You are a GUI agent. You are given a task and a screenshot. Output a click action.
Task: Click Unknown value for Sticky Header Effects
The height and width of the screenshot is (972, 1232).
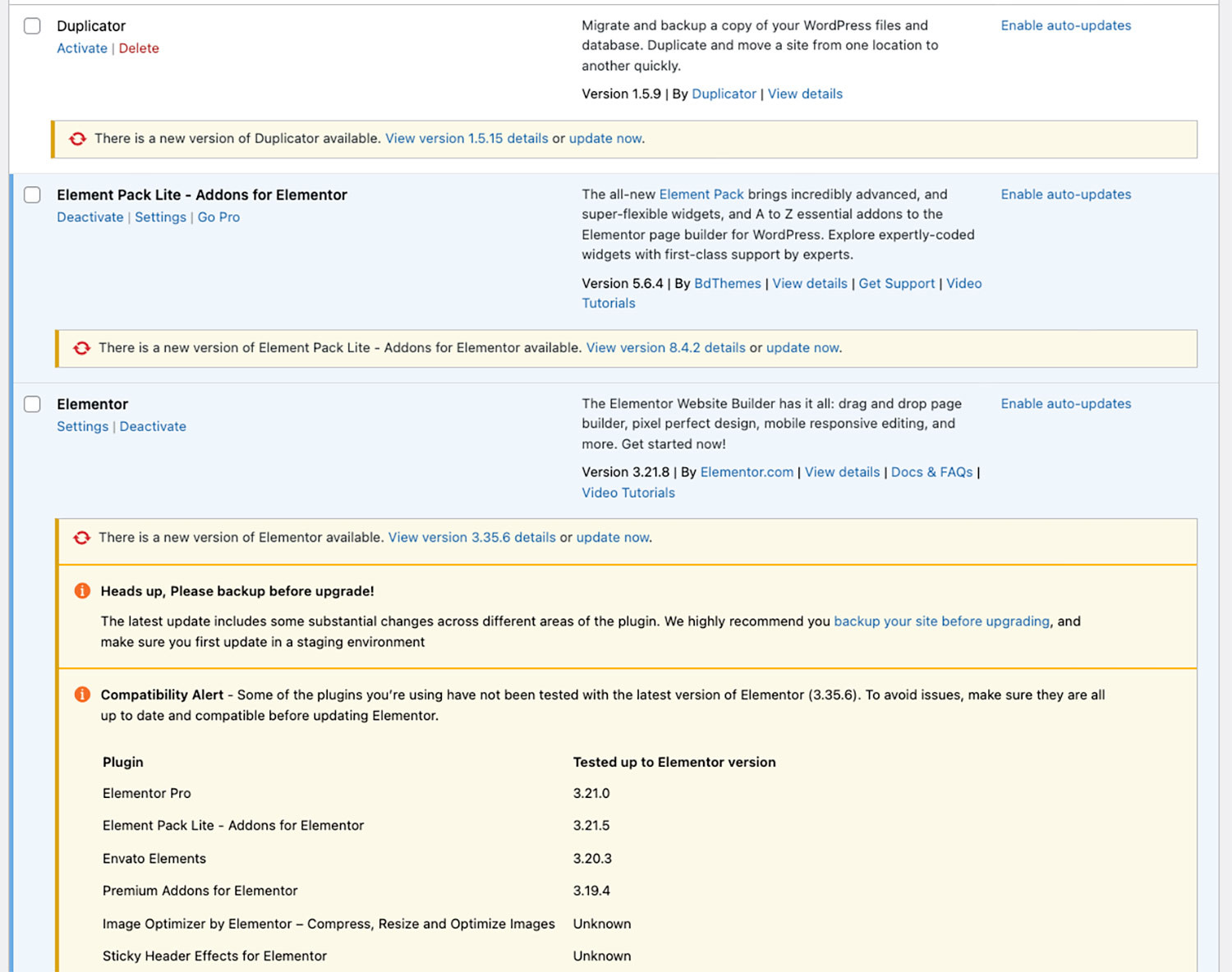click(602, 956)
